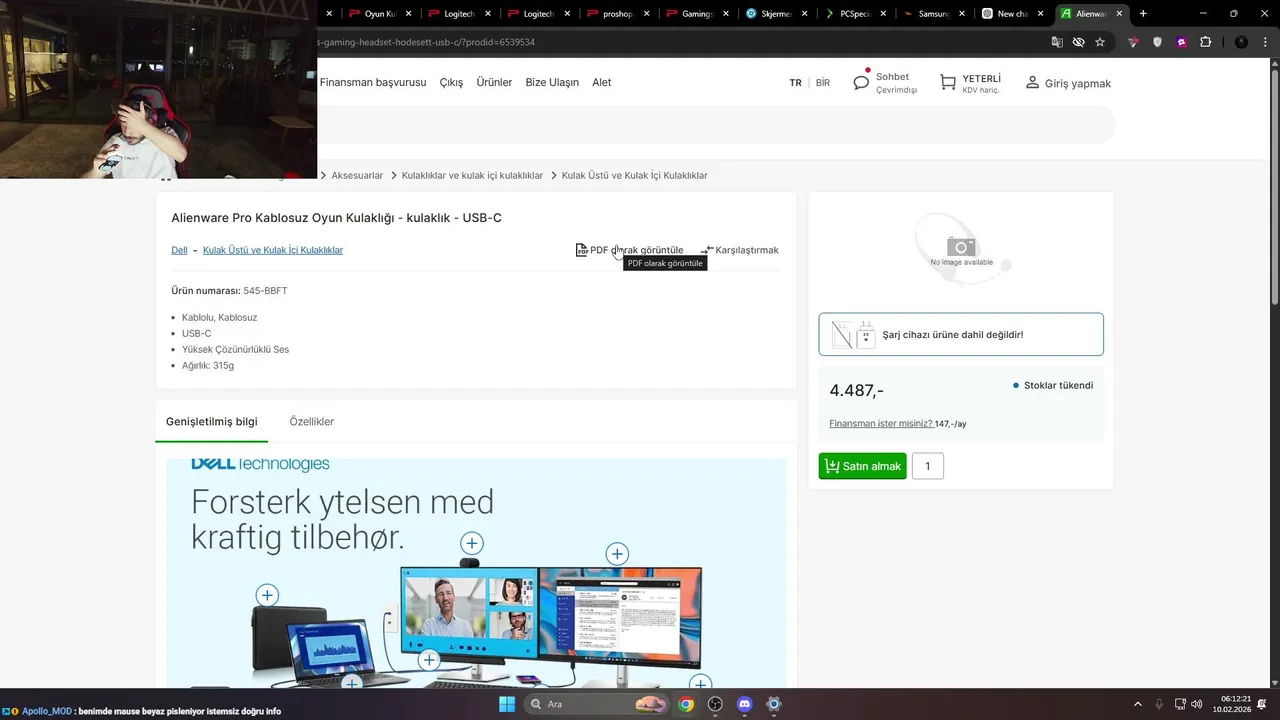This screenshot has width=1280, height=720.
Task: Show hidden icons with the tray chevron
Action: pos(1137,704)
